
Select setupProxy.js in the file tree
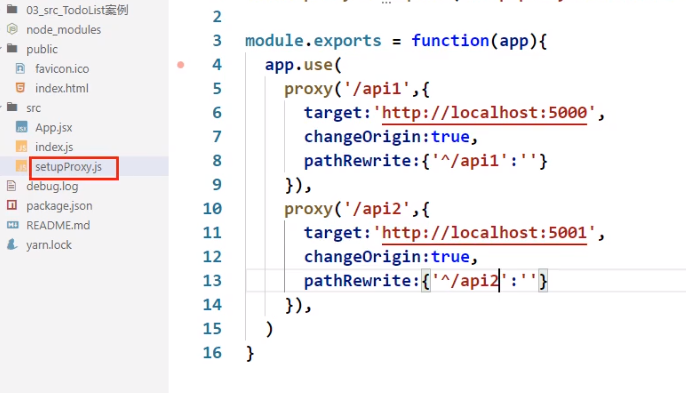click(x=68, y=167)
